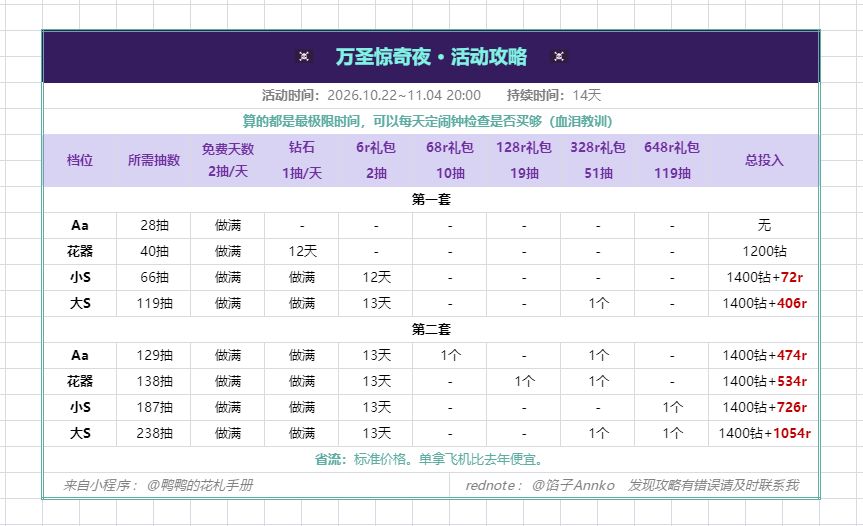Click the 免费天数 2抽/天 header
The height and width of the screenshot is (526, 863).
pos(228,160)
